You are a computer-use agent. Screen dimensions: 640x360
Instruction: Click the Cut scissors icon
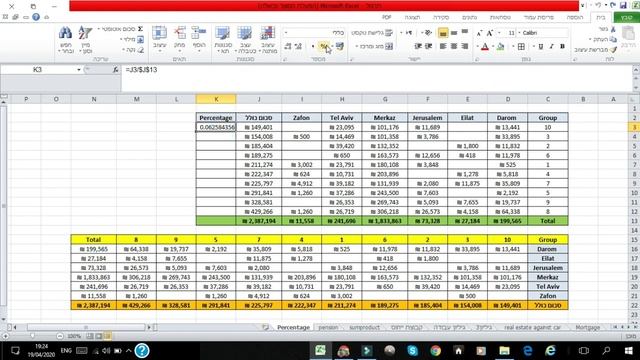[x=613, y=29]
